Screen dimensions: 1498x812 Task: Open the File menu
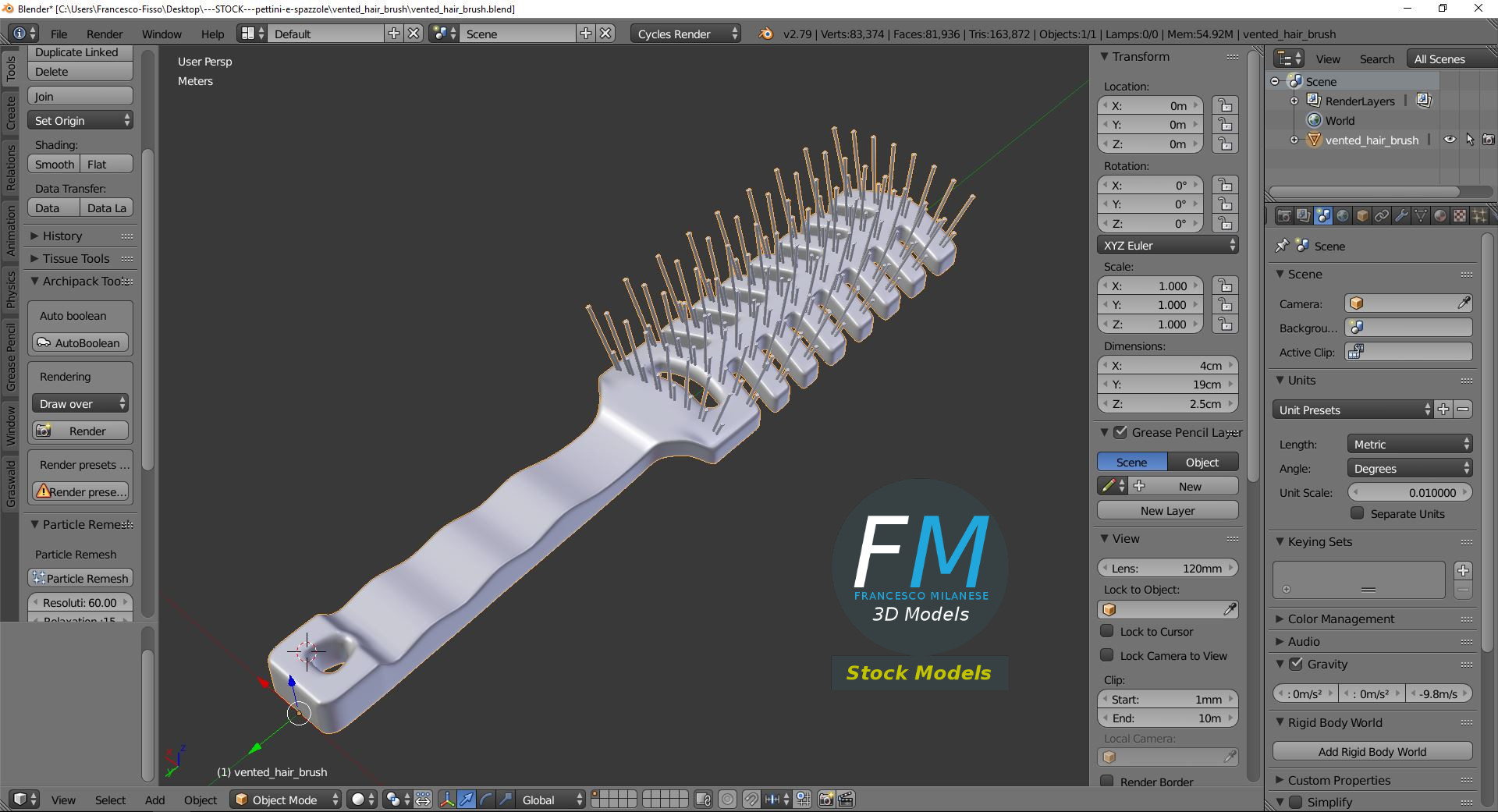59,34
